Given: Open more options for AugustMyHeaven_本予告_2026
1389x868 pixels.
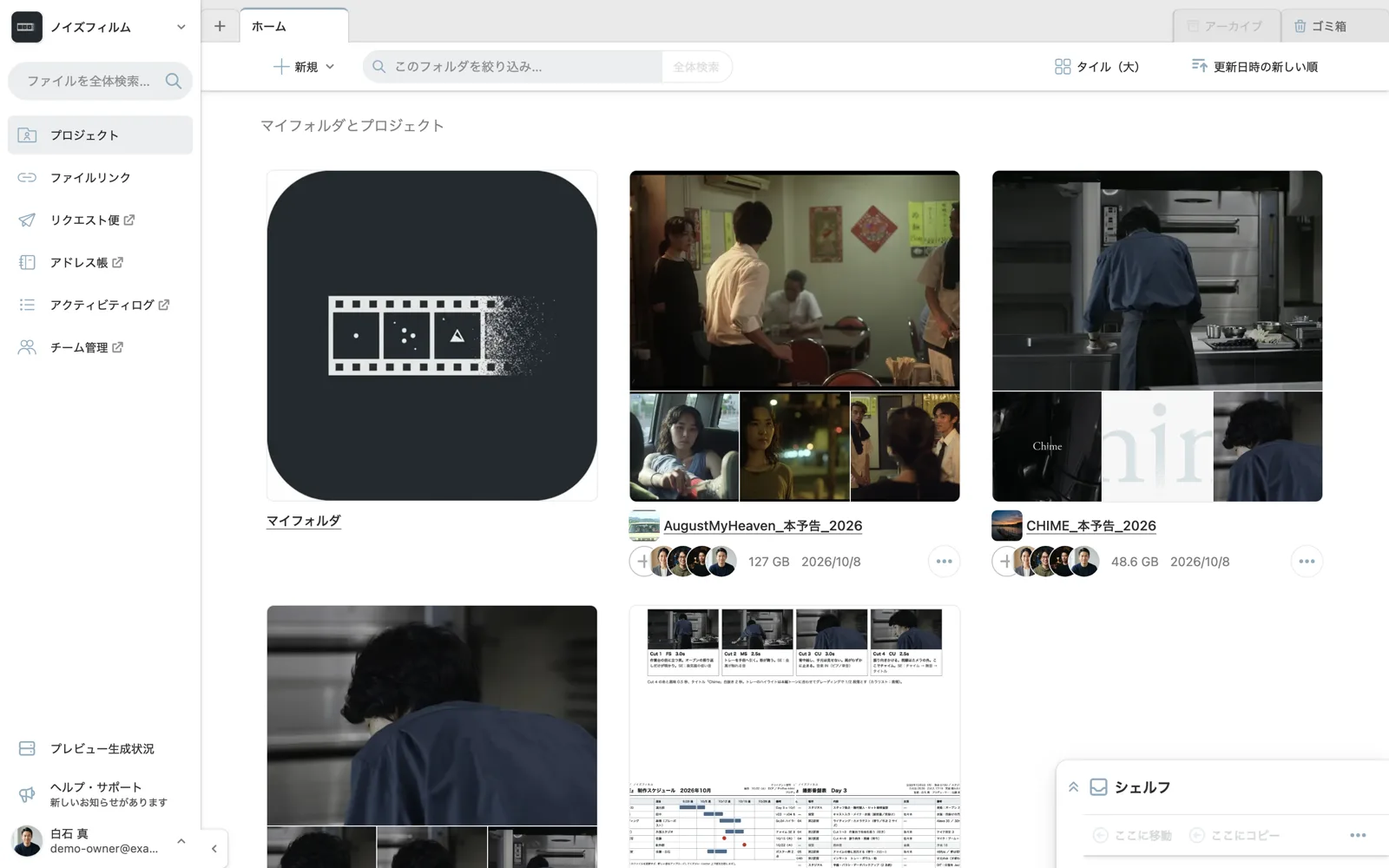Looking at the screenshot, I should click(x=945, y=562).
